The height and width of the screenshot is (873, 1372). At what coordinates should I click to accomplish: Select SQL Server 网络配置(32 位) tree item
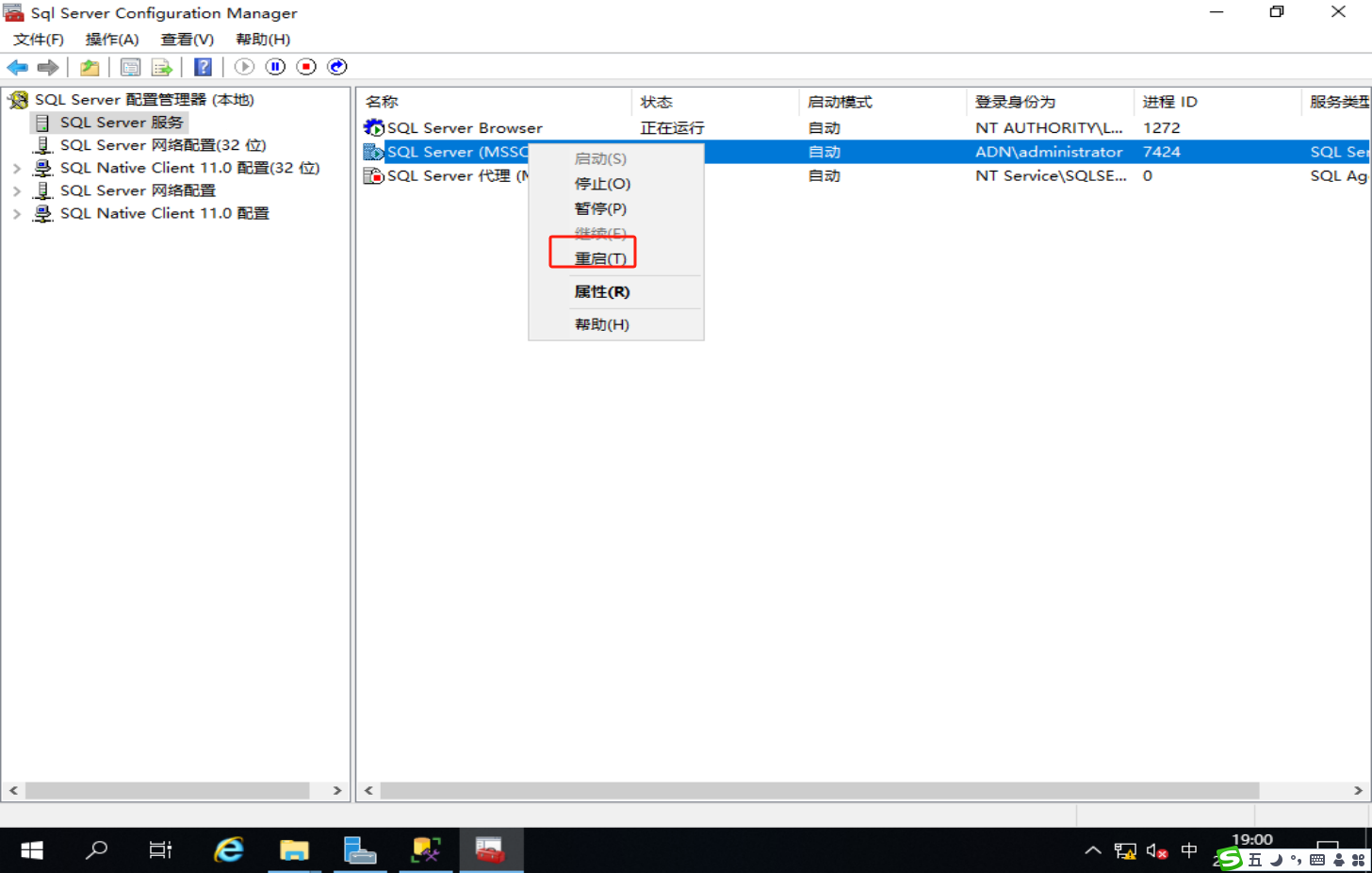(x=163, y=145)
